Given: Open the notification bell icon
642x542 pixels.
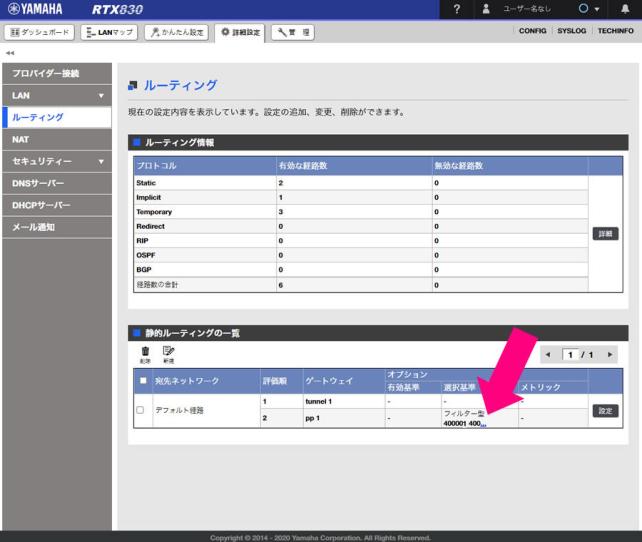Looking at the screenshot, I should click(625, 9).
